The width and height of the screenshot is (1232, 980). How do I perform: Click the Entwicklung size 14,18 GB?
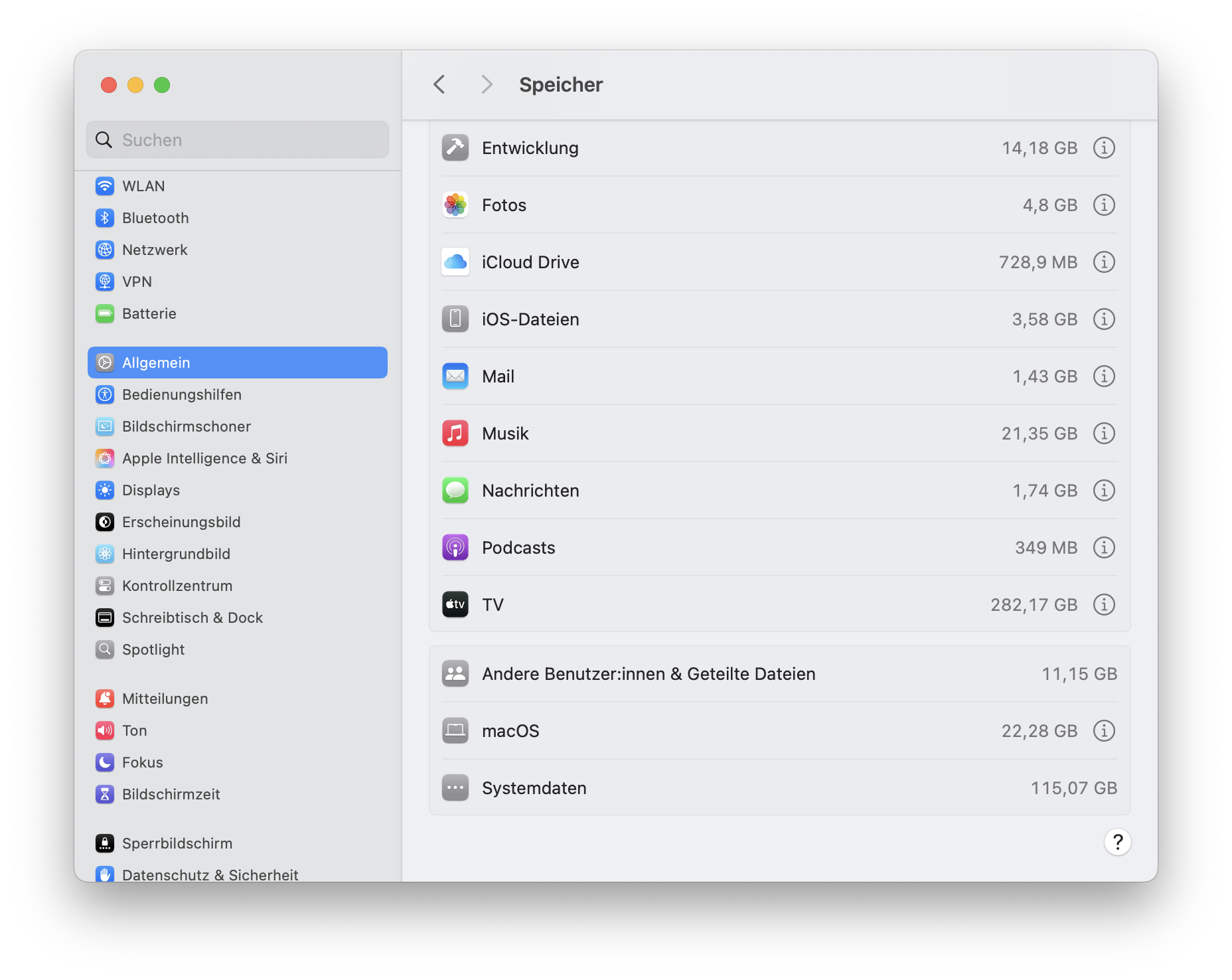click(1039, 148)
